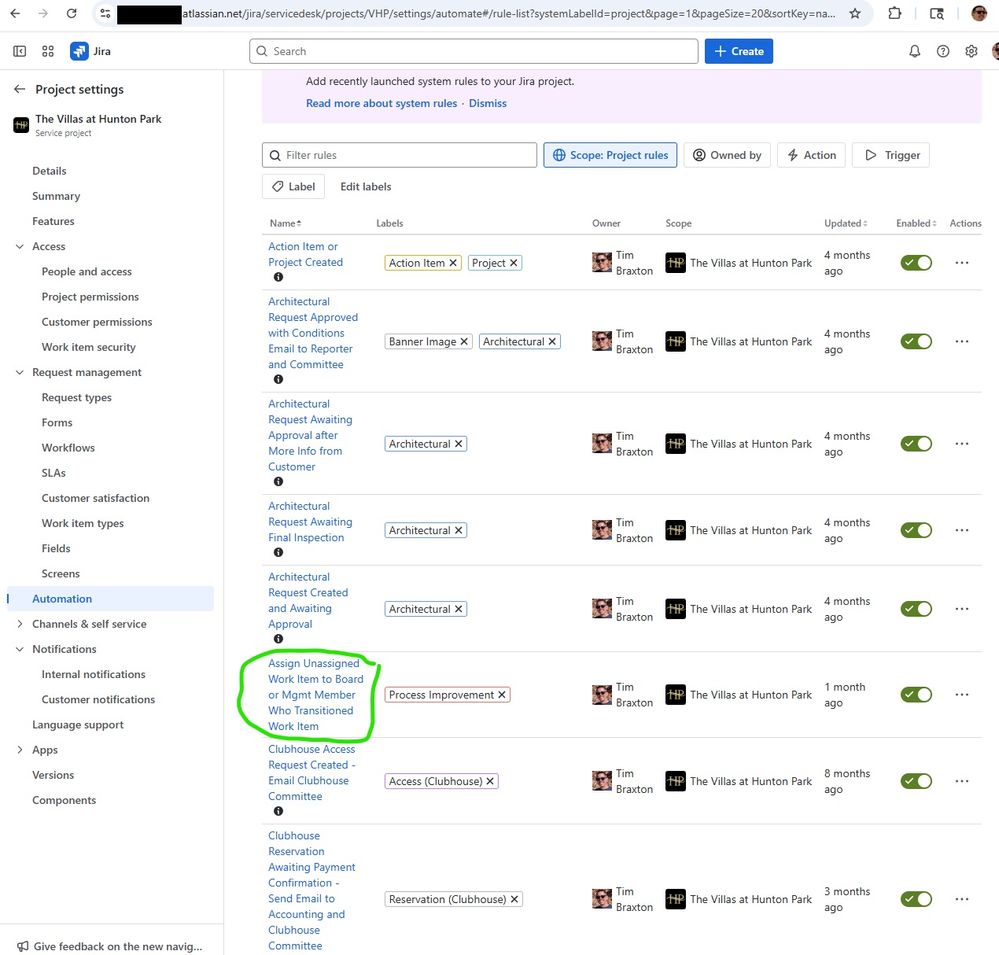Open Jira settings gear icon

(x=971, y=51)
